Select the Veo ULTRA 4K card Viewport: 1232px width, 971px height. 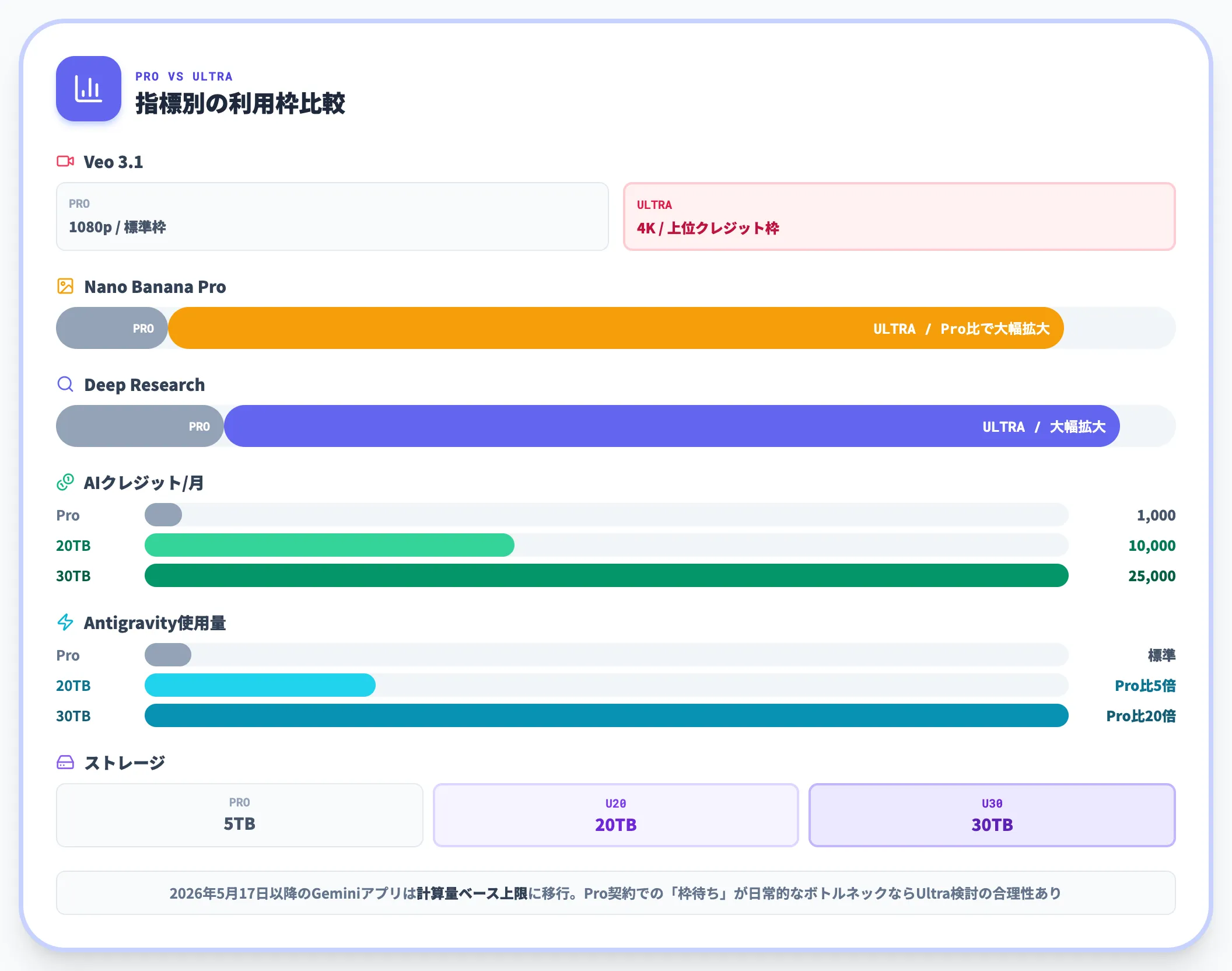point(900,216)
